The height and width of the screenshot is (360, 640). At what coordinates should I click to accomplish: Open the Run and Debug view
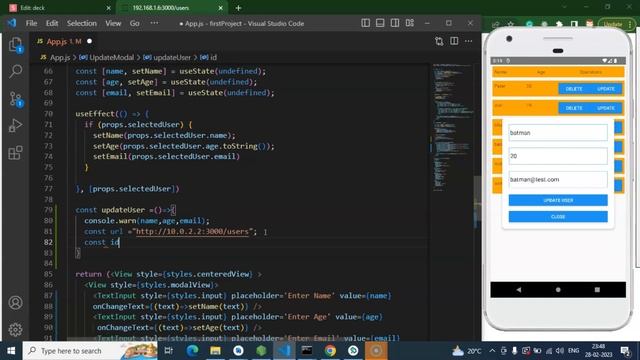click(16, 126)
